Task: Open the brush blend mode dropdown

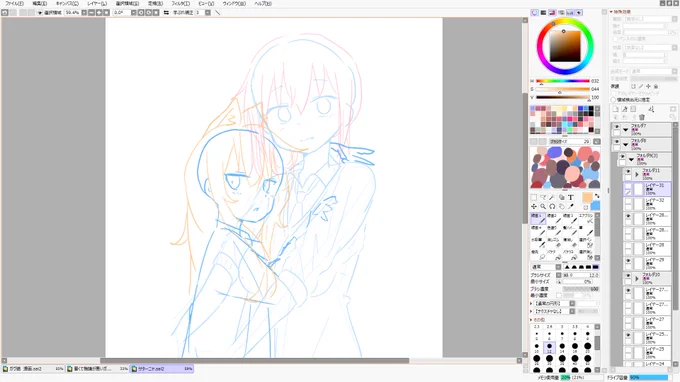Action: point(559,267)
